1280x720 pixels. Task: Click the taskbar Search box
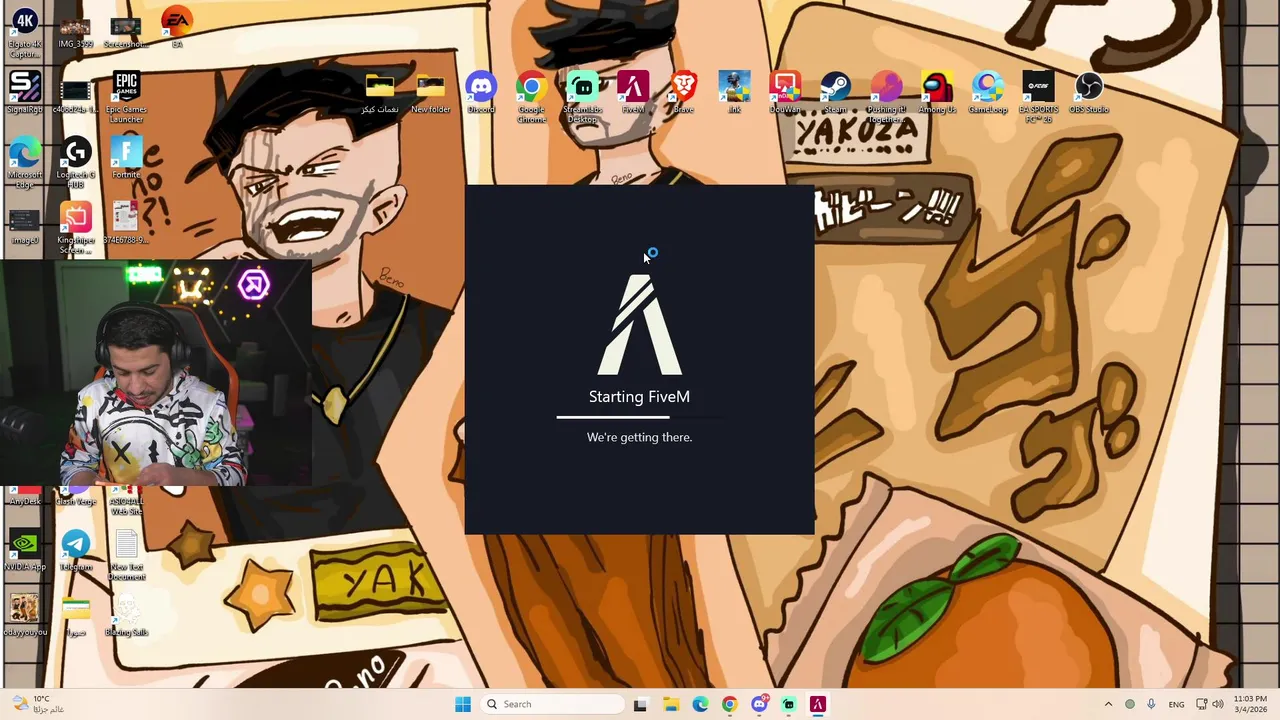pos(553,704)
